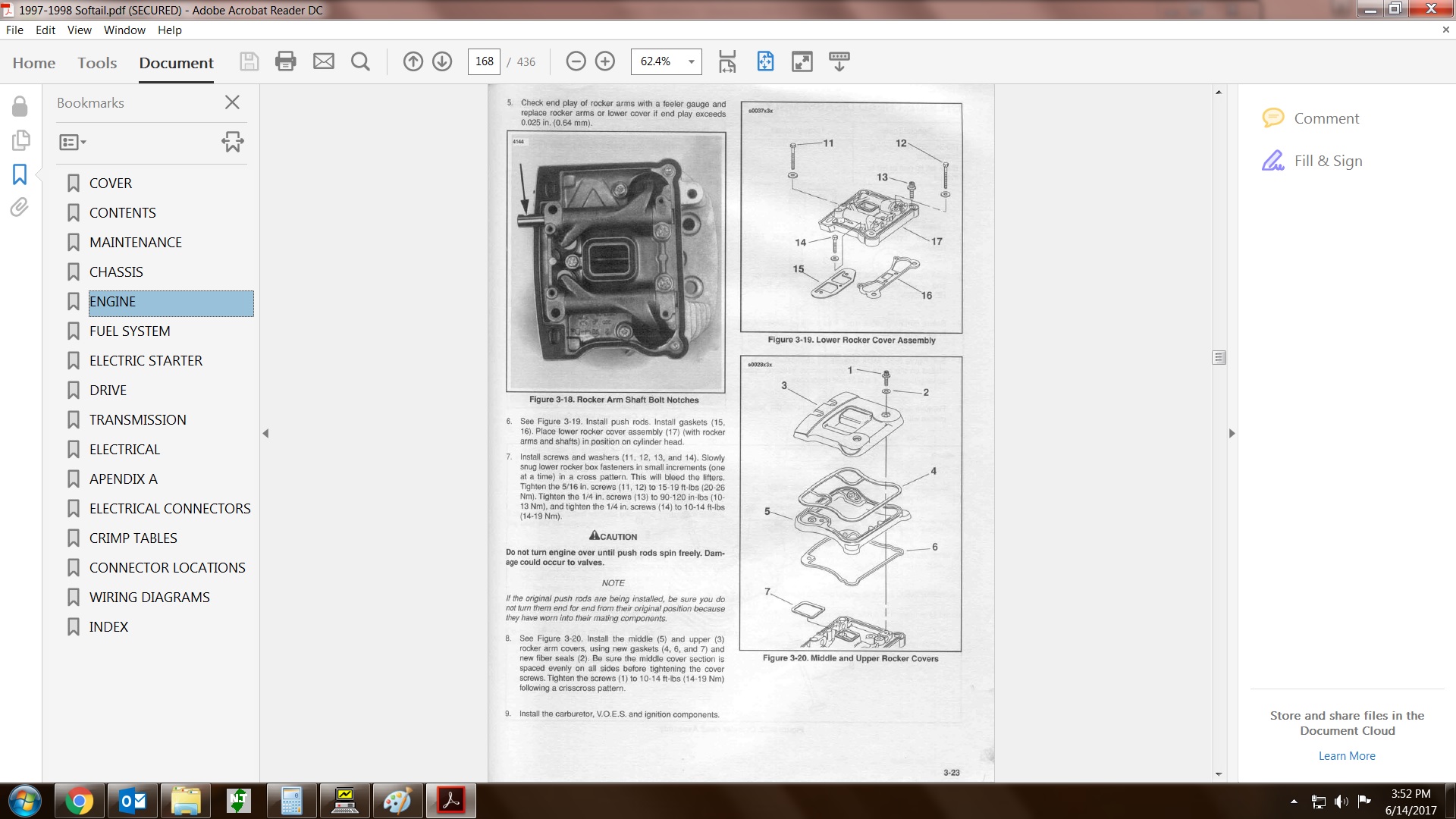1456x819 pixels.
Task: Go to next page arrow
Action: coord(442,61)
